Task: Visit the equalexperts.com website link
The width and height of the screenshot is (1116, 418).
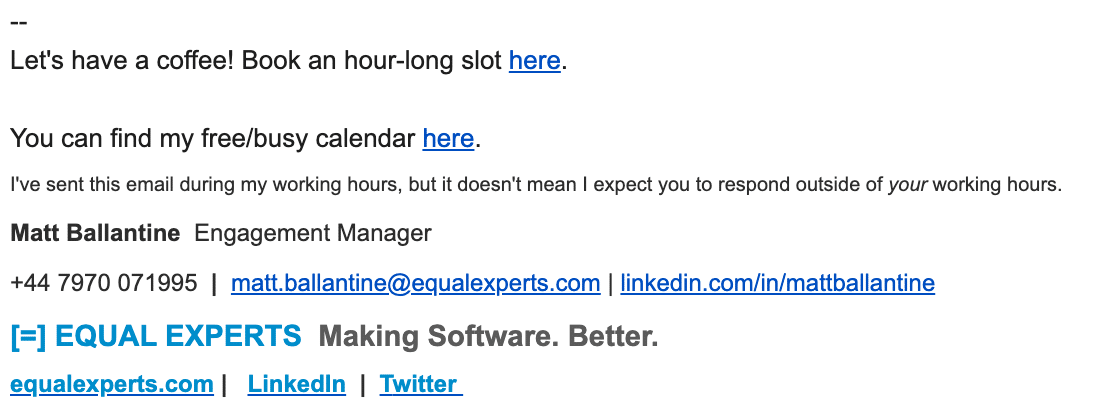Action: (112, 385)
